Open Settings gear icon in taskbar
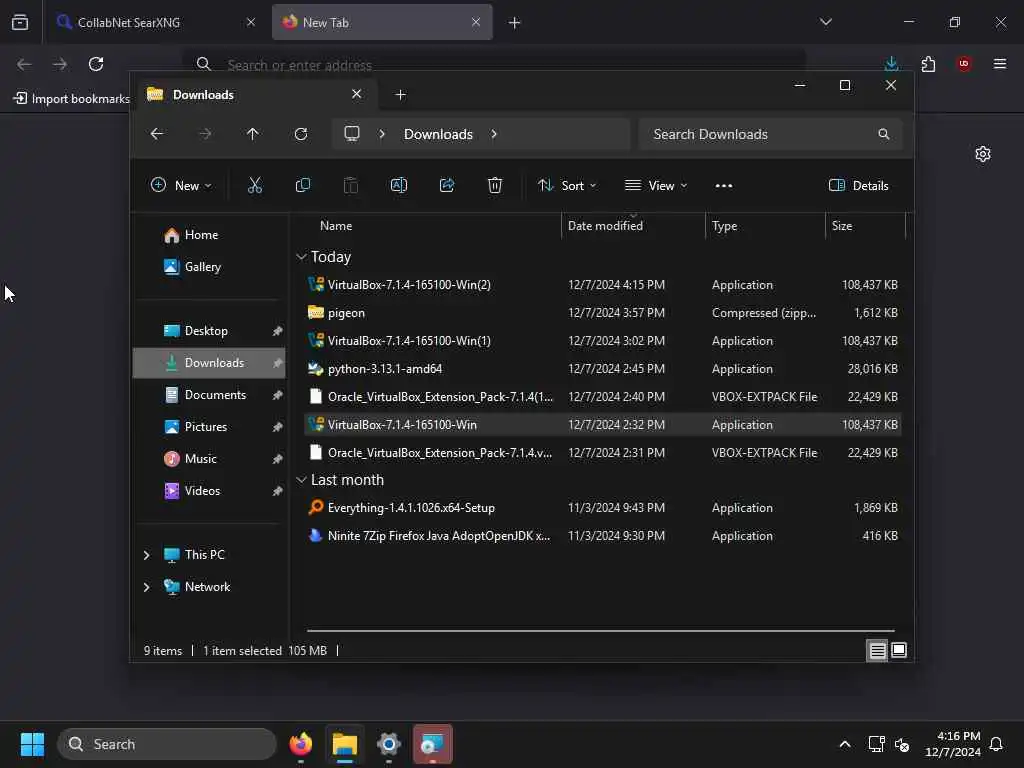 pos(389,744)
